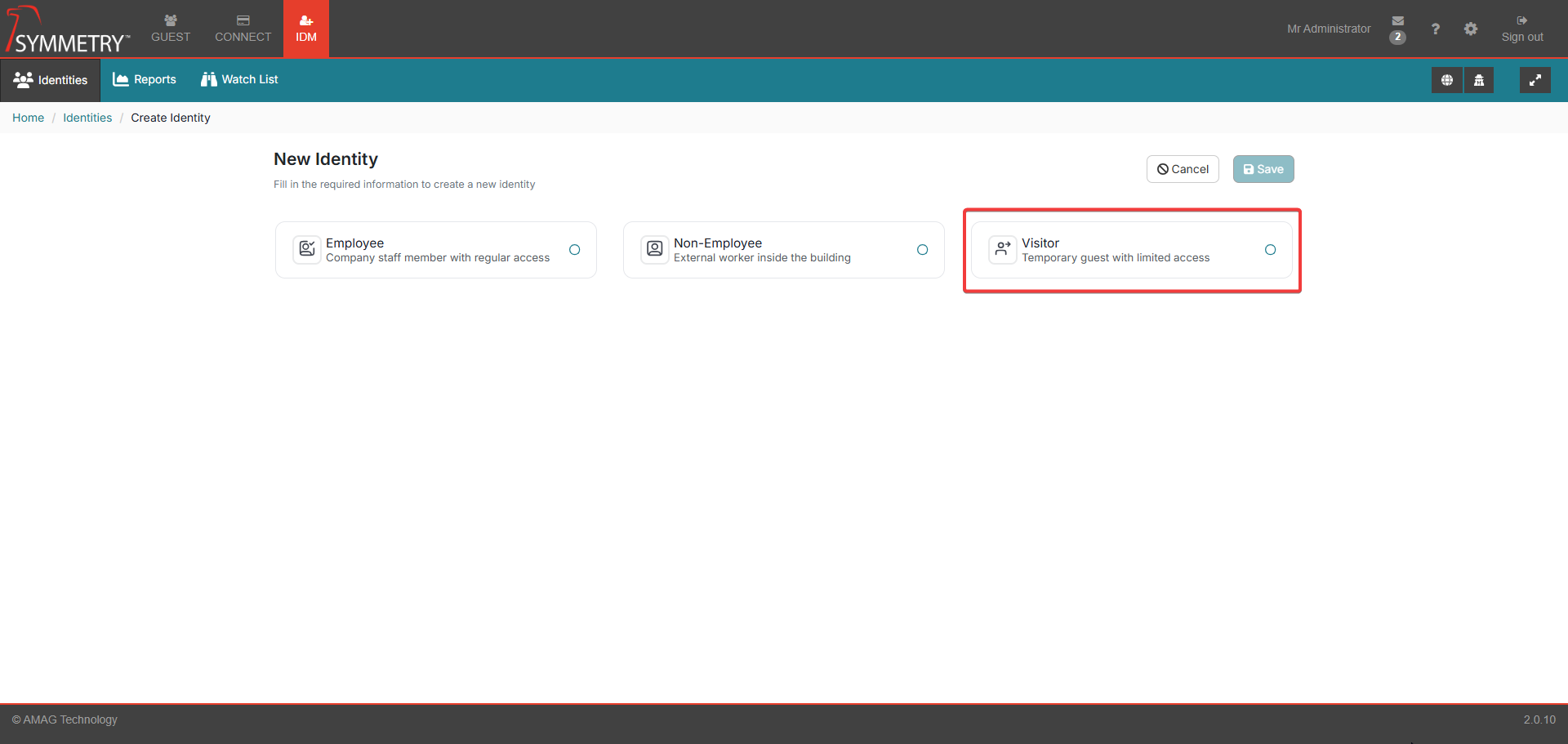The width and height of the screenshot is (1568, 744).
Task: Click the Visitor person icon
Action: (x=1002, y=249)
